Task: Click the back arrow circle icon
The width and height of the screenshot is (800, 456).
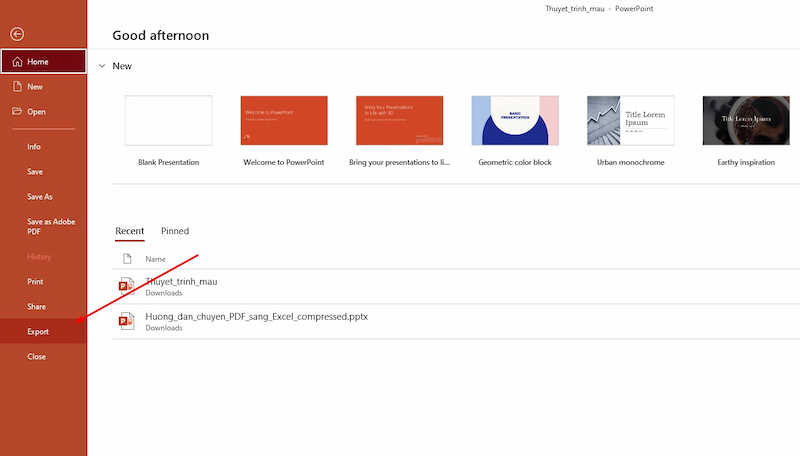Action: pyautogui.click(x=17, y=34)
